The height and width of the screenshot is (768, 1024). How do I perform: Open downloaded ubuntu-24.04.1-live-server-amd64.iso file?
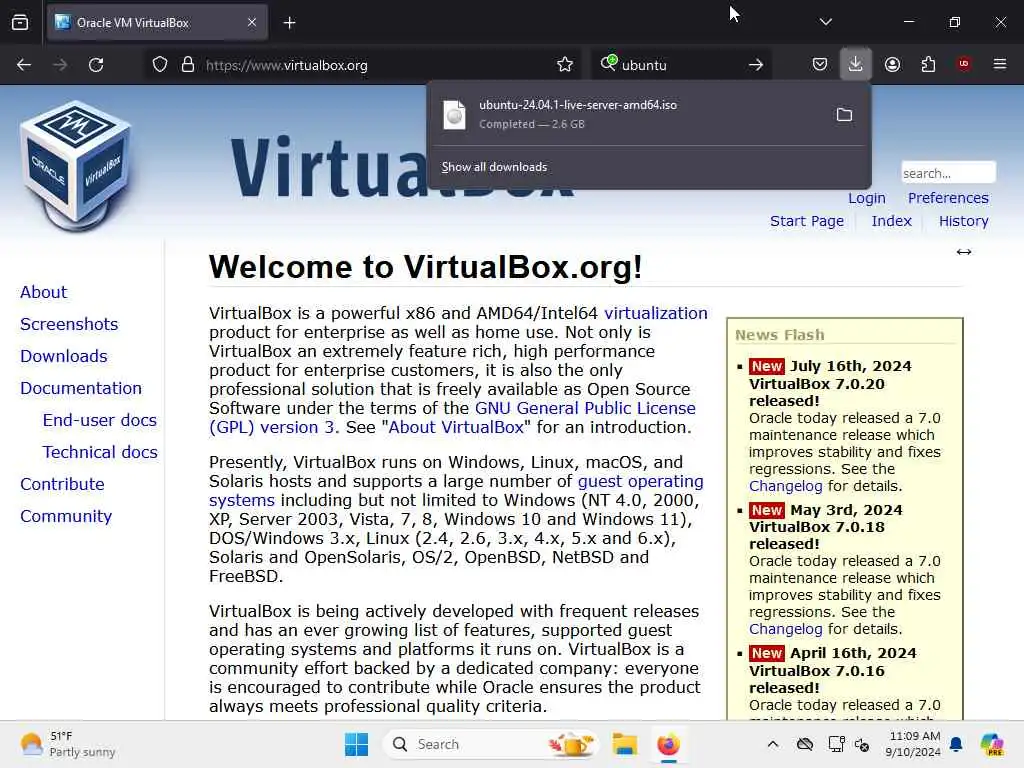tap(627, 114)
